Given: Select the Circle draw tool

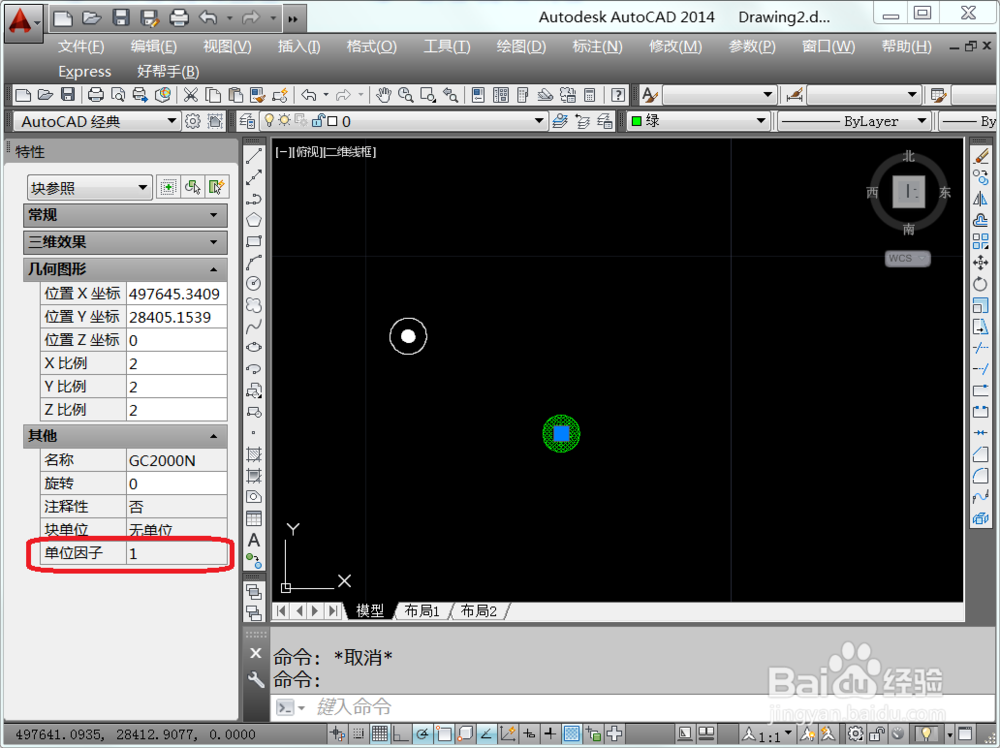Looking at the screenshot, I should (254, 283).
